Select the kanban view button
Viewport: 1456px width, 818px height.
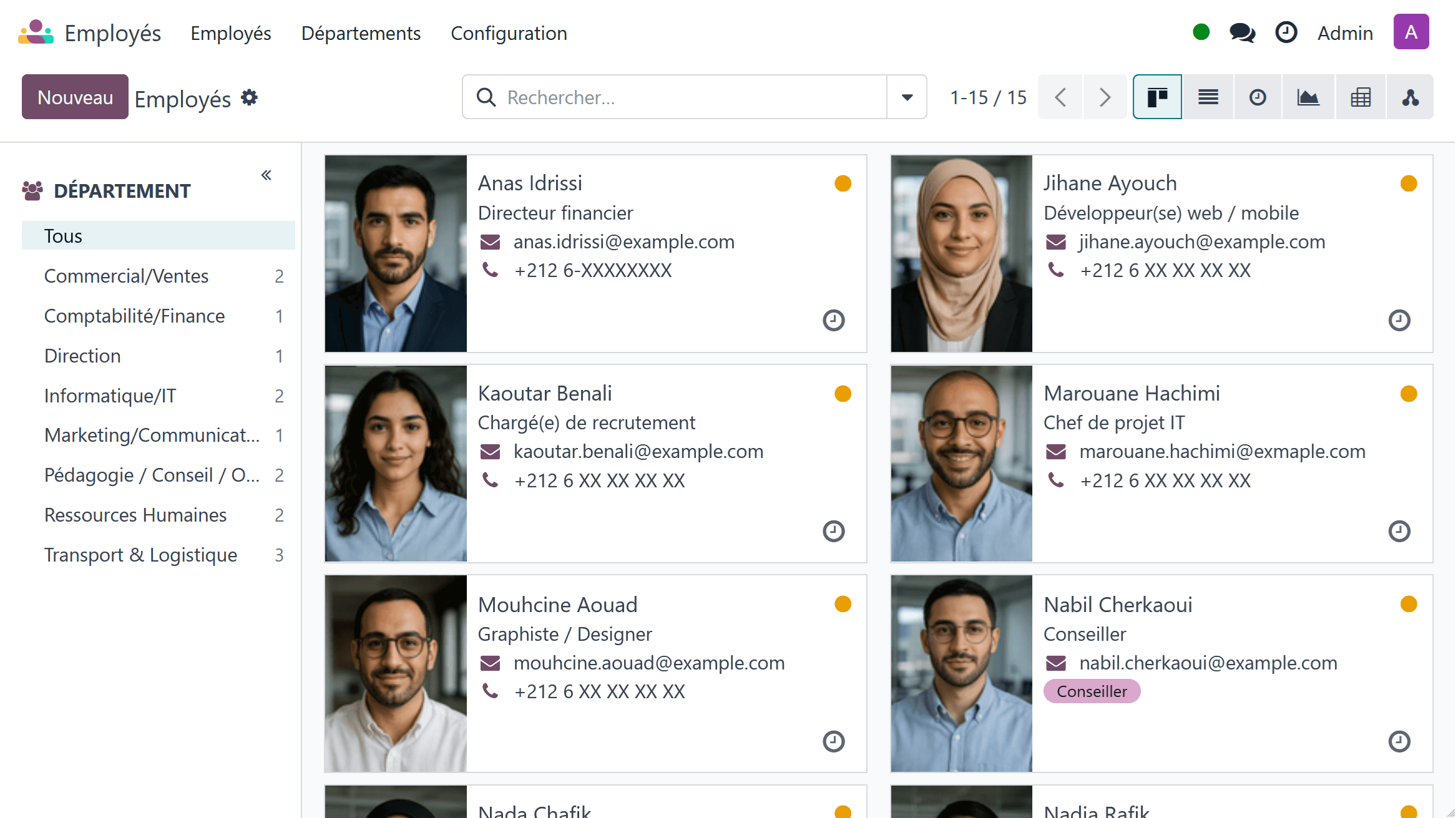pyautogui.click(x=1157, y=97)
